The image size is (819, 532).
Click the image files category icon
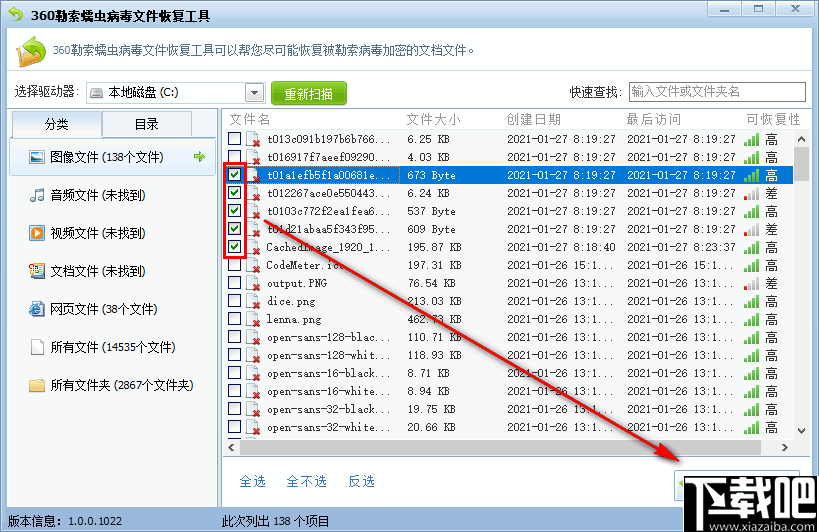pyautogui.click(x=37, y=157)
